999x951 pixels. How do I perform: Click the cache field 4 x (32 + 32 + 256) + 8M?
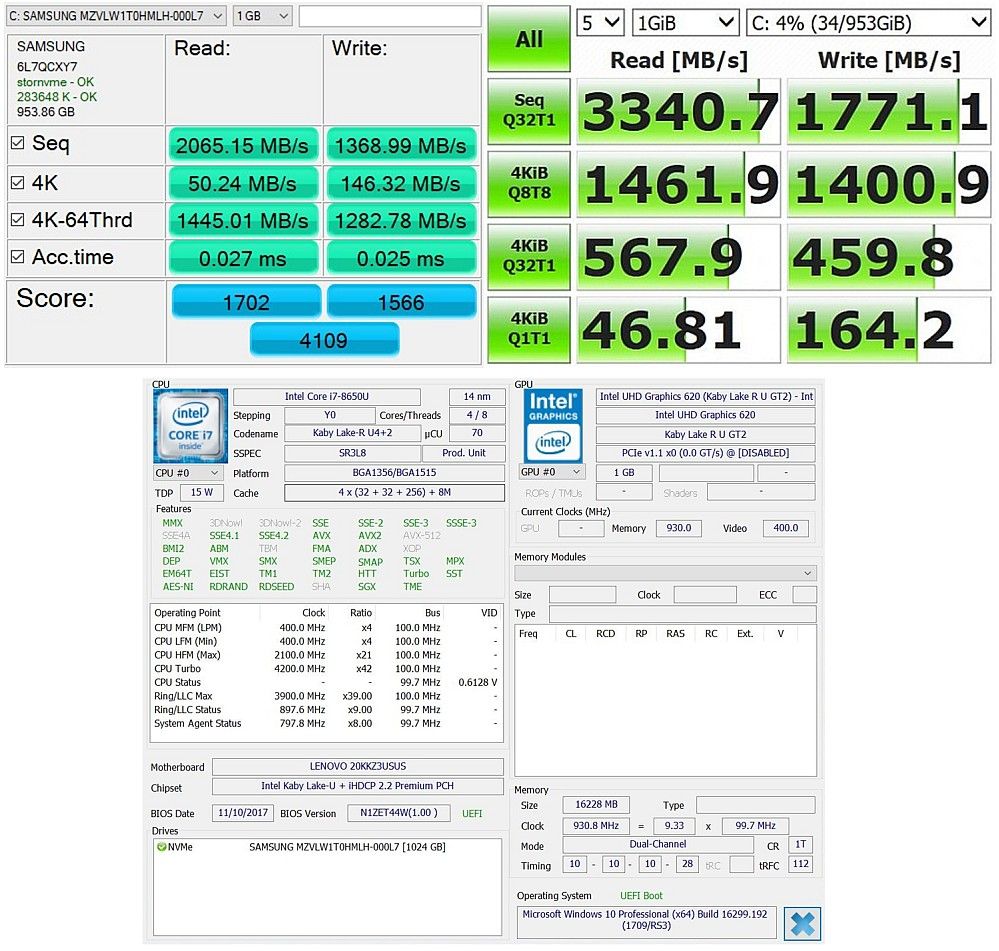[x=394, y=492]
